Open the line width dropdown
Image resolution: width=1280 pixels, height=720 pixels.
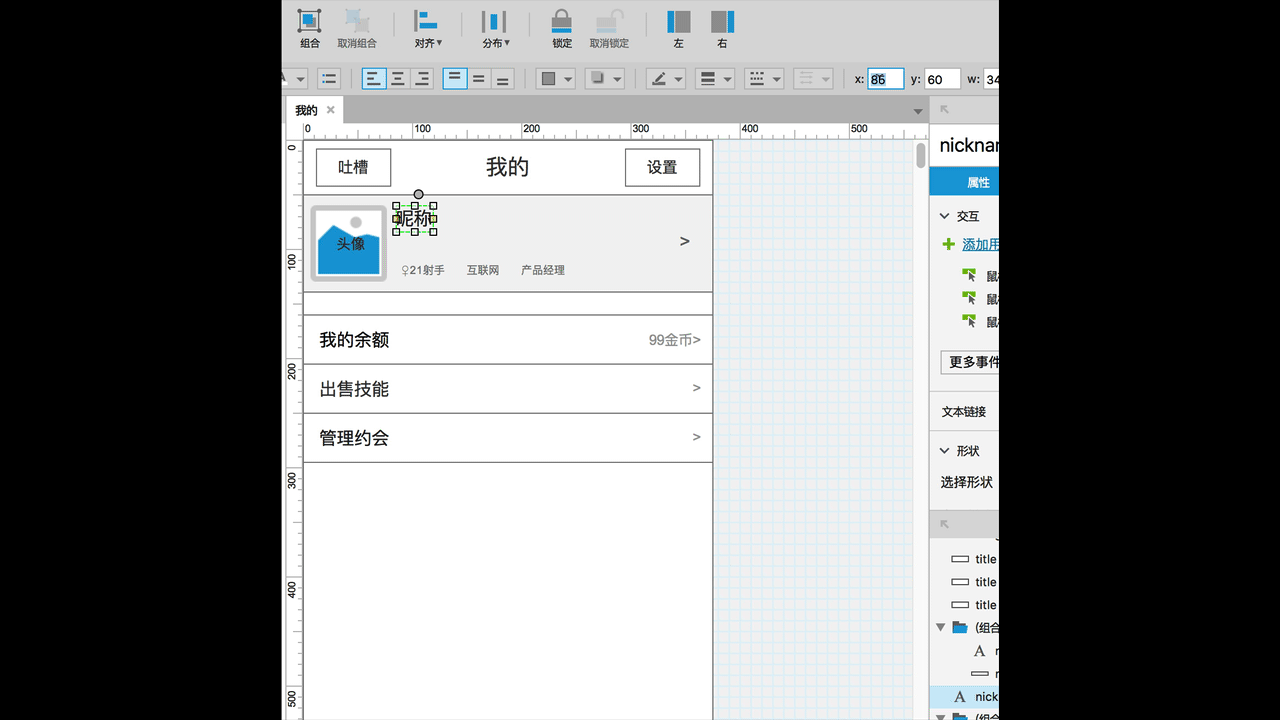pos(714,79)
